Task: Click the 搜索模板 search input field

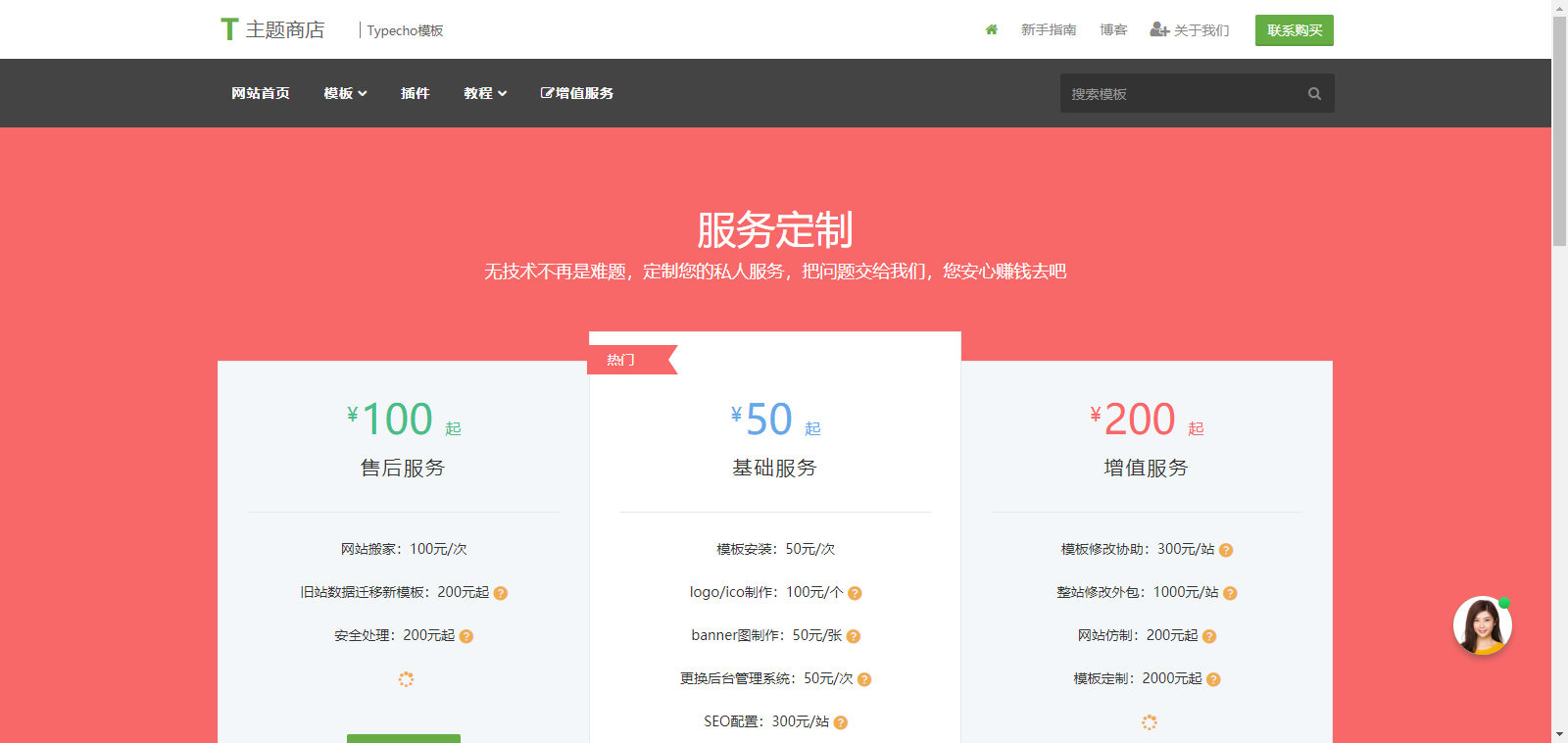Action: [1181, 94]
